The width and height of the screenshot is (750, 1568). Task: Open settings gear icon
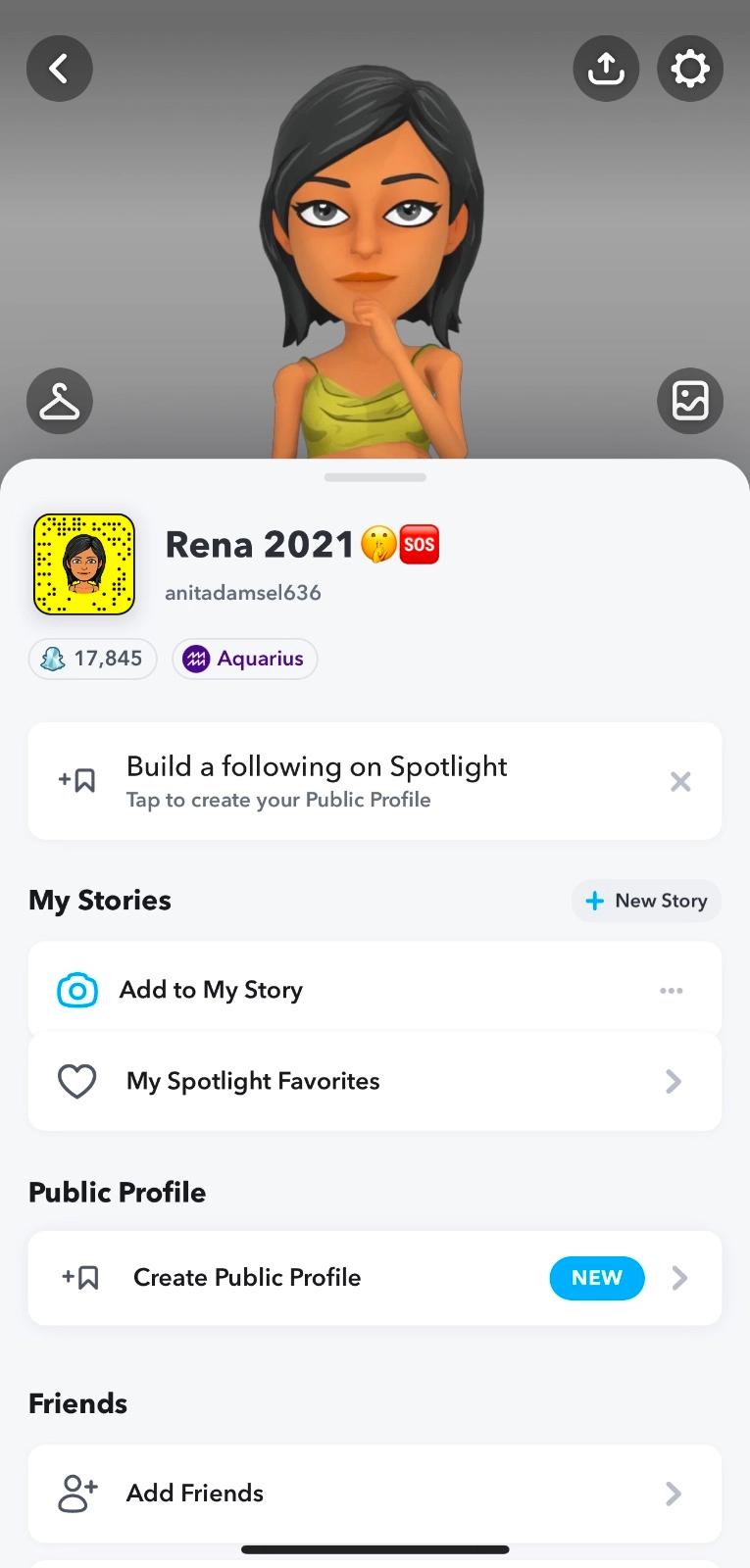pos(690,69)
